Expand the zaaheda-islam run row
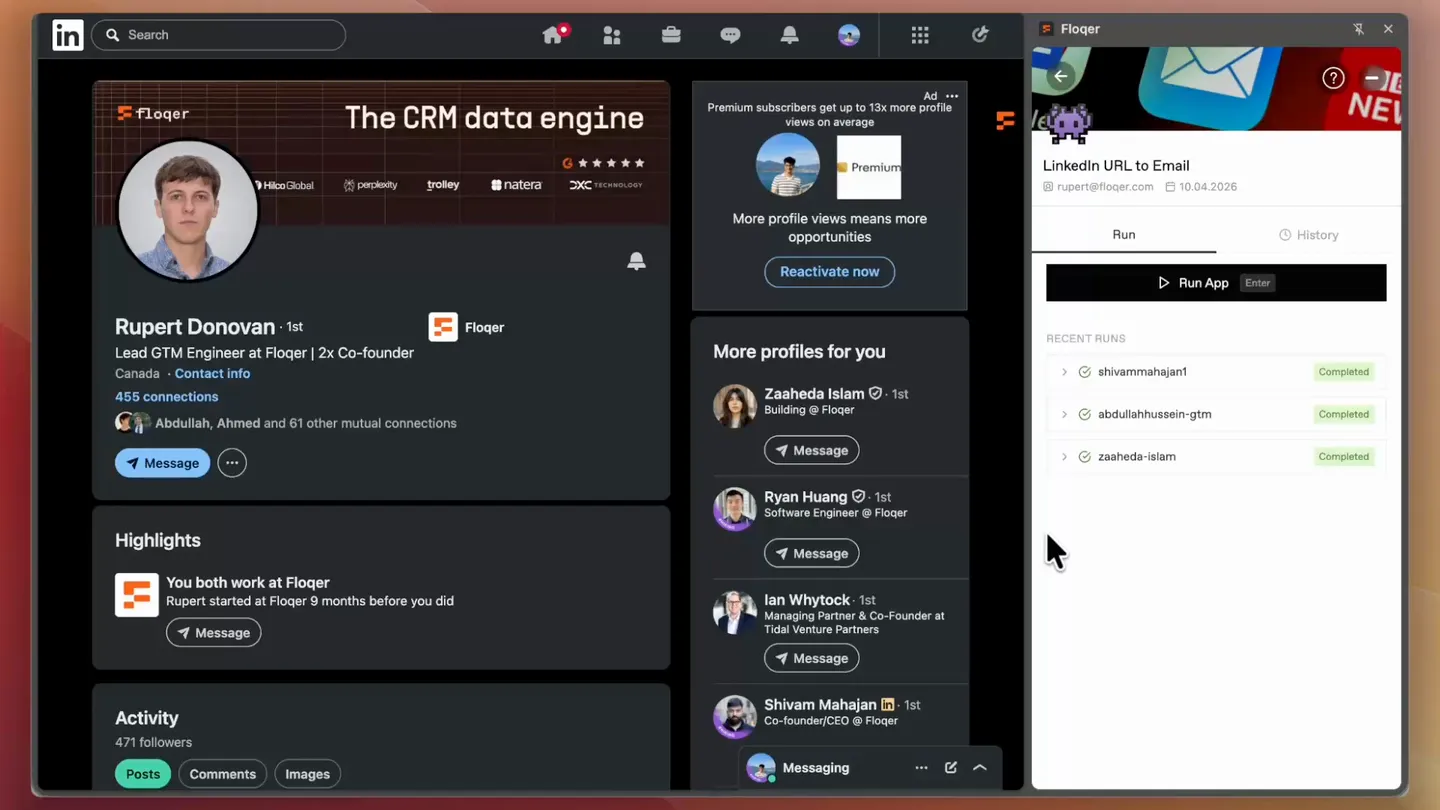1440x810 pixels. click(1064, 457)
